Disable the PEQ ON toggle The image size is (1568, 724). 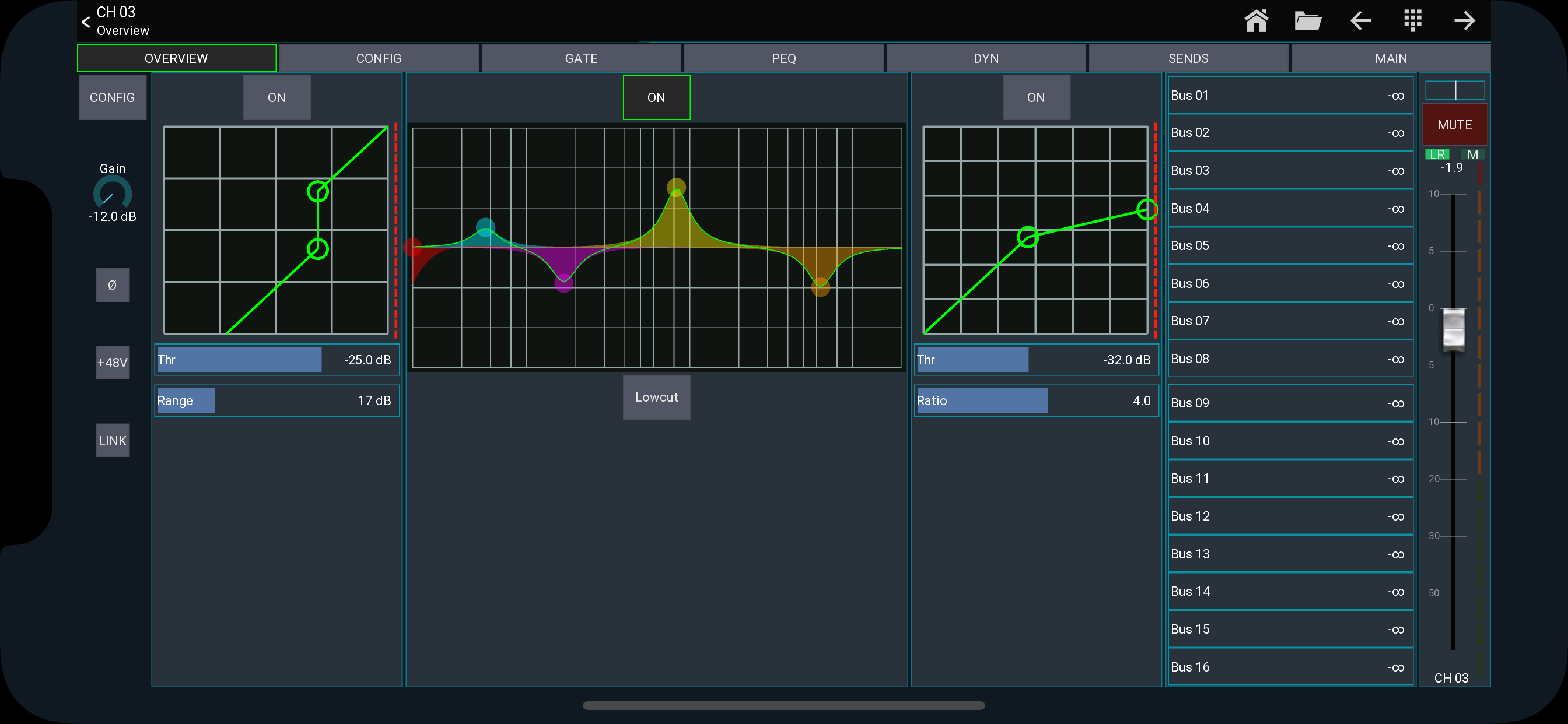pyautogui.click(x=656, y=97)
